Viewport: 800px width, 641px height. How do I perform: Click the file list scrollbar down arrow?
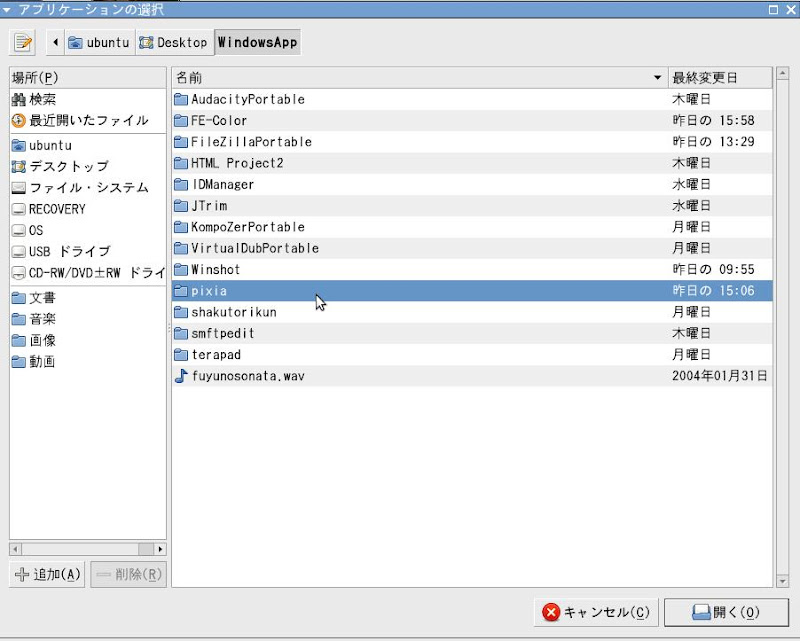pos(782,581)
